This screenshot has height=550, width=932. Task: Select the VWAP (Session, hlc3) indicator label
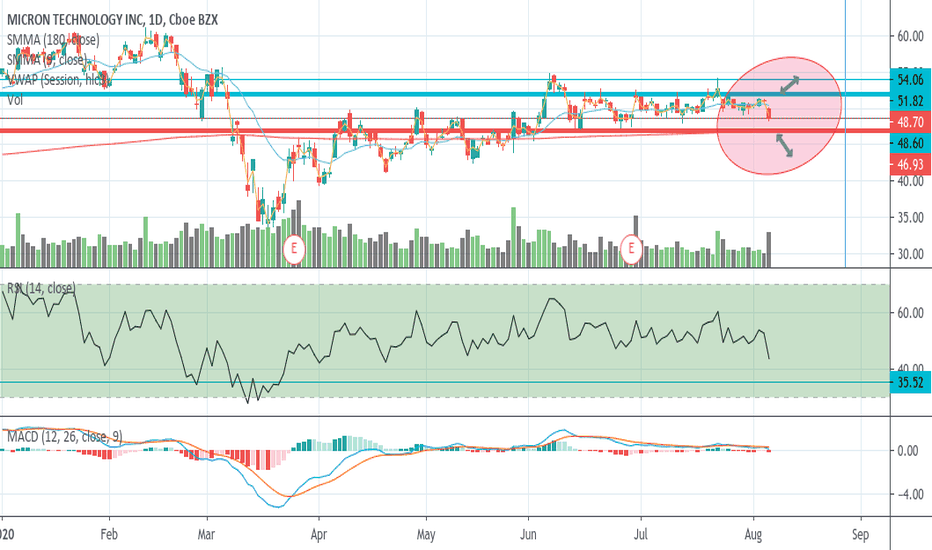57,80
